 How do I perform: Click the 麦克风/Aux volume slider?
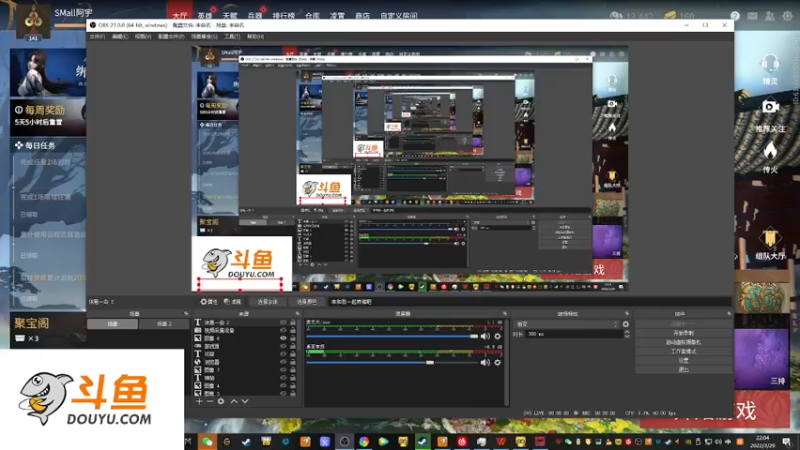point(392,336)
